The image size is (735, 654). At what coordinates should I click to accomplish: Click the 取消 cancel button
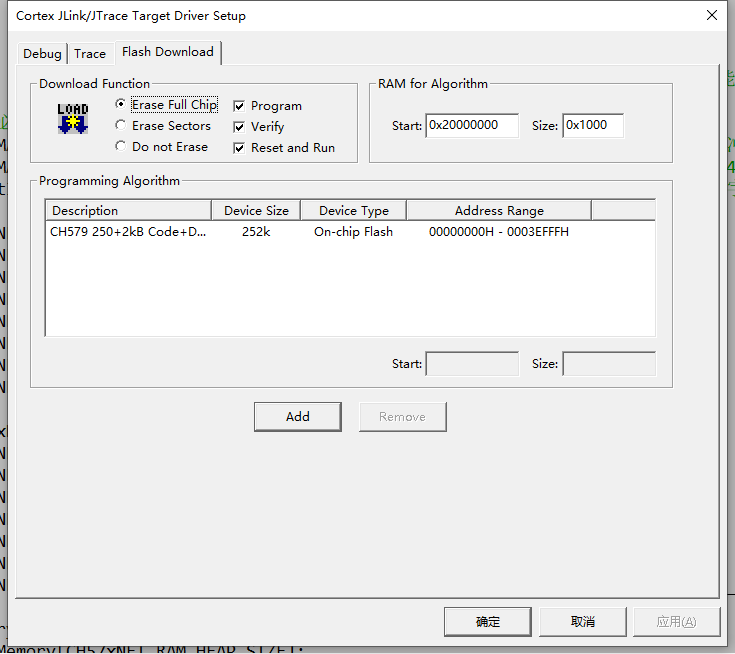pos(583,621)
